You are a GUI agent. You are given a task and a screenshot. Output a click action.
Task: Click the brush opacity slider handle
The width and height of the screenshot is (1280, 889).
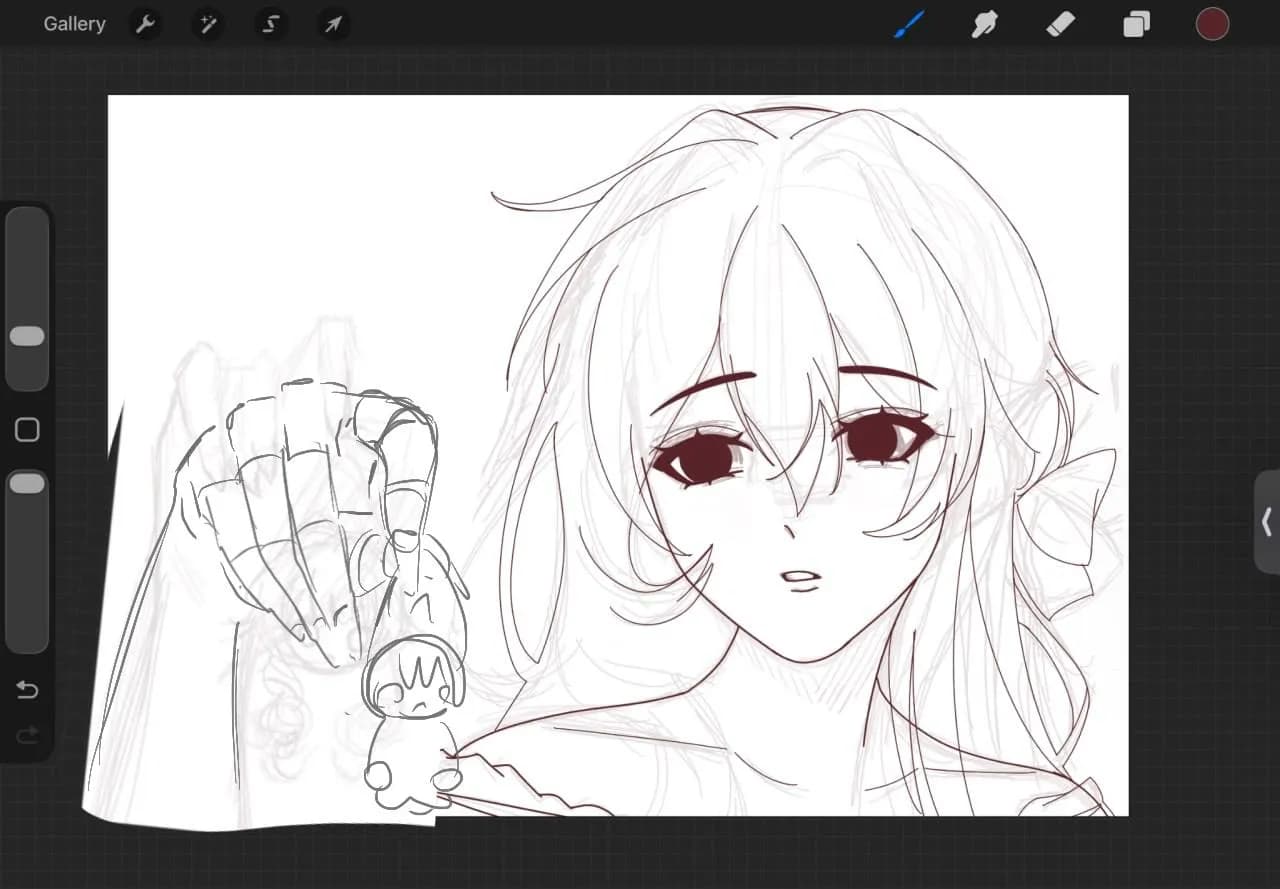click(x=27, y=483)
